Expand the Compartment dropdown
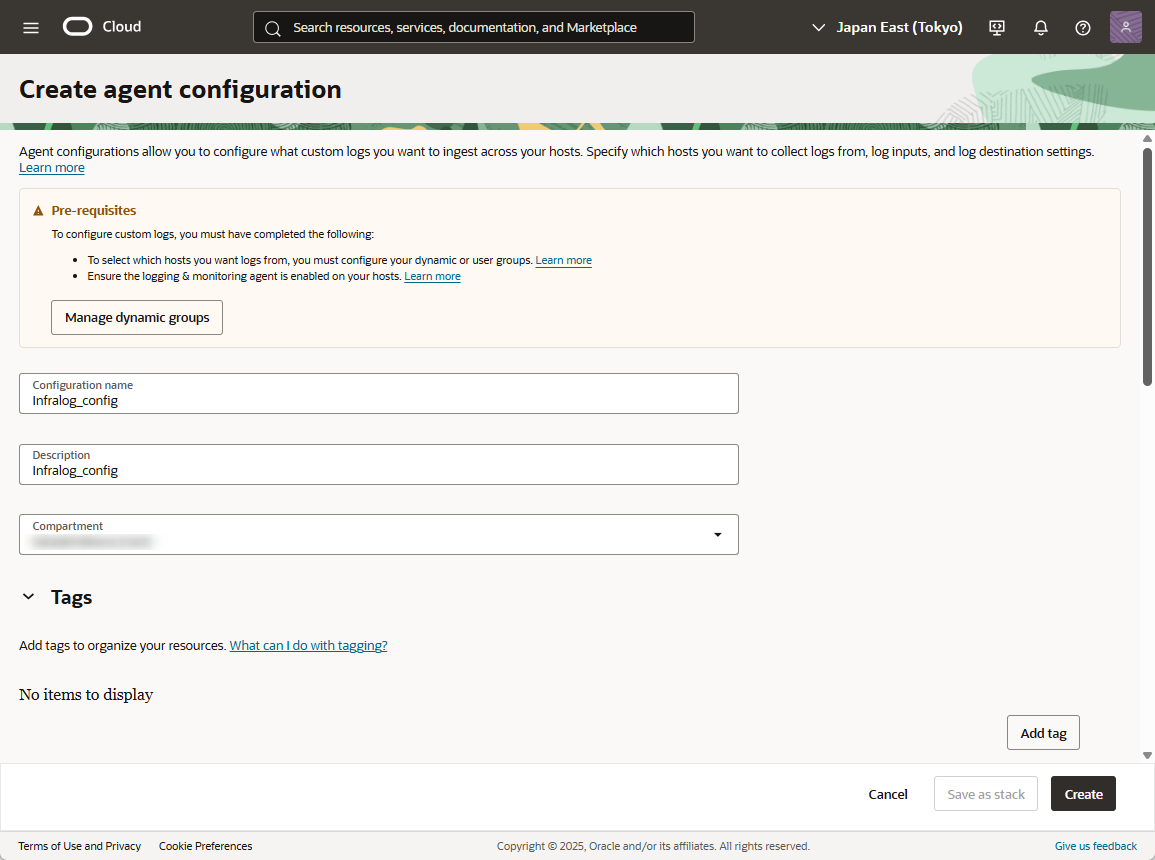1155x860 pixels. coord(717,534)
